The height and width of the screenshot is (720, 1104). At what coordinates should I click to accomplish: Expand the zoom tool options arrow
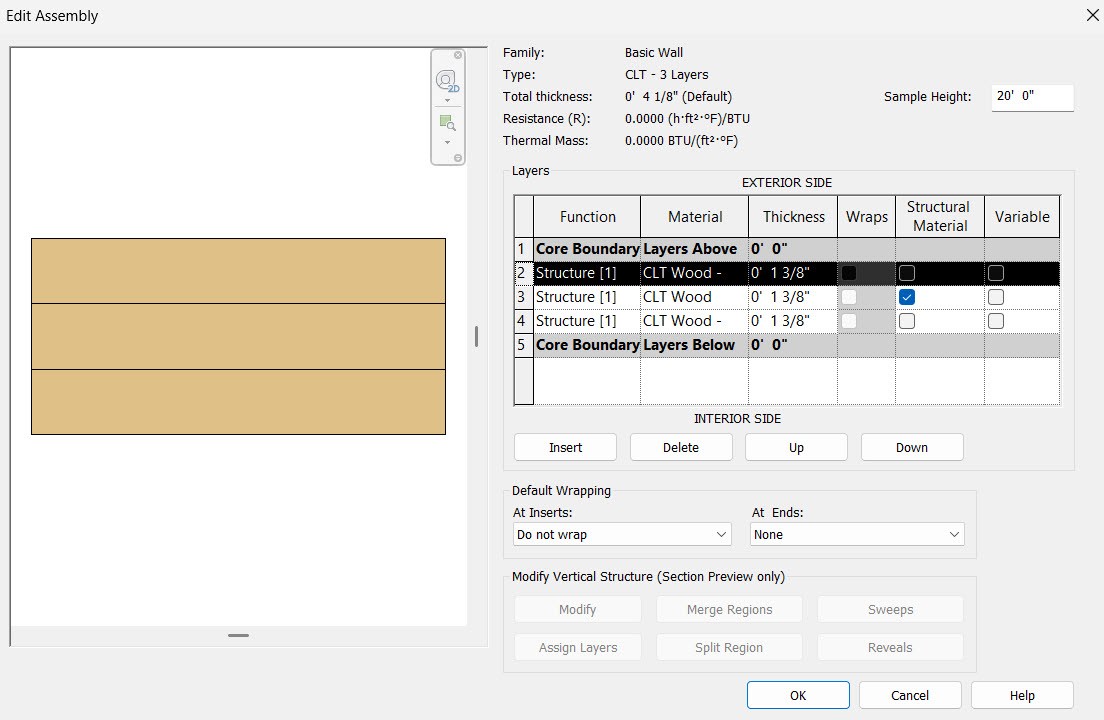pyautogui.click(x=447, y=141)
